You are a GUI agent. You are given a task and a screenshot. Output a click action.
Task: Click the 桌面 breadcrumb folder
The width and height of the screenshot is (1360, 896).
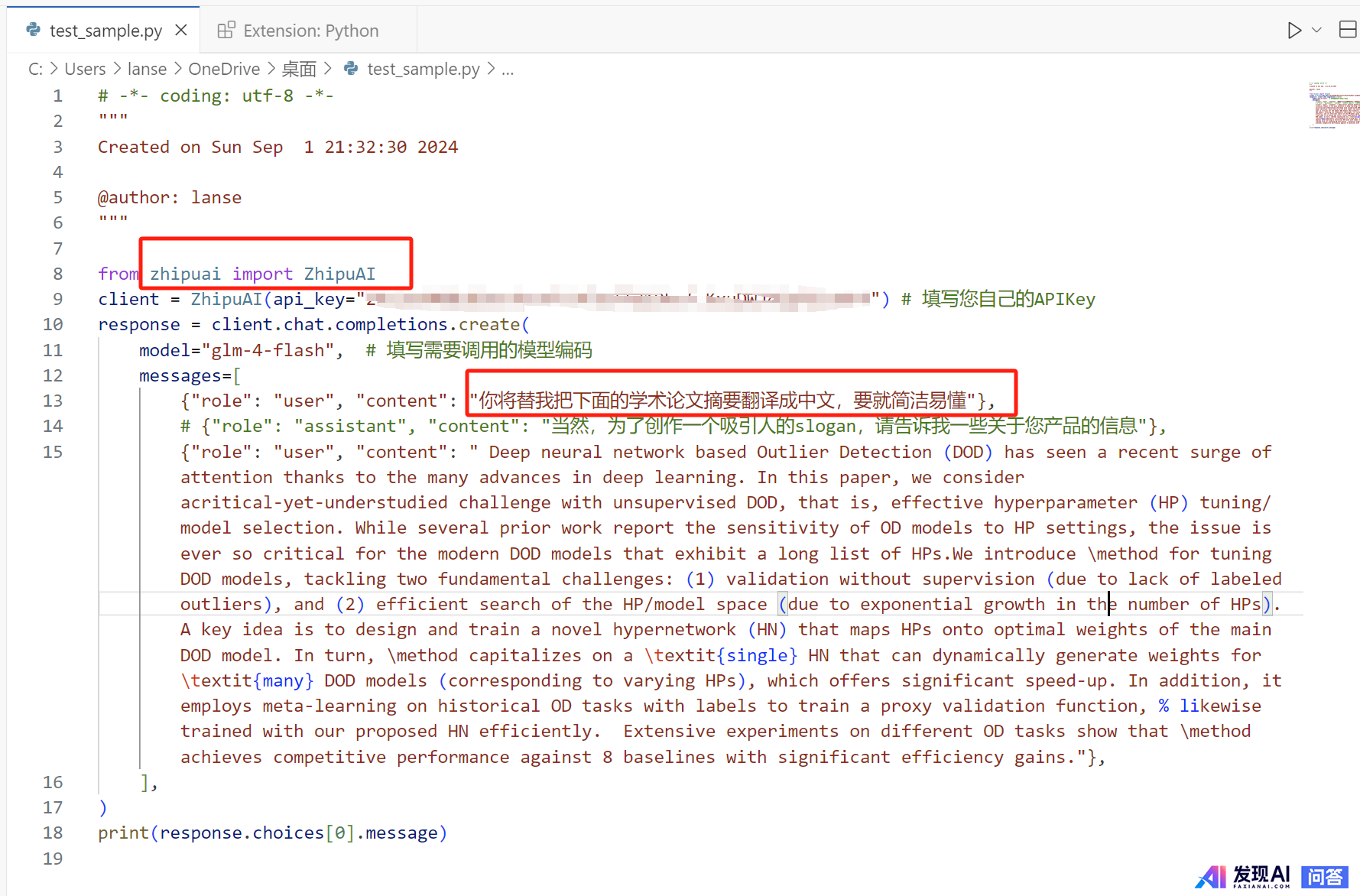298,69
